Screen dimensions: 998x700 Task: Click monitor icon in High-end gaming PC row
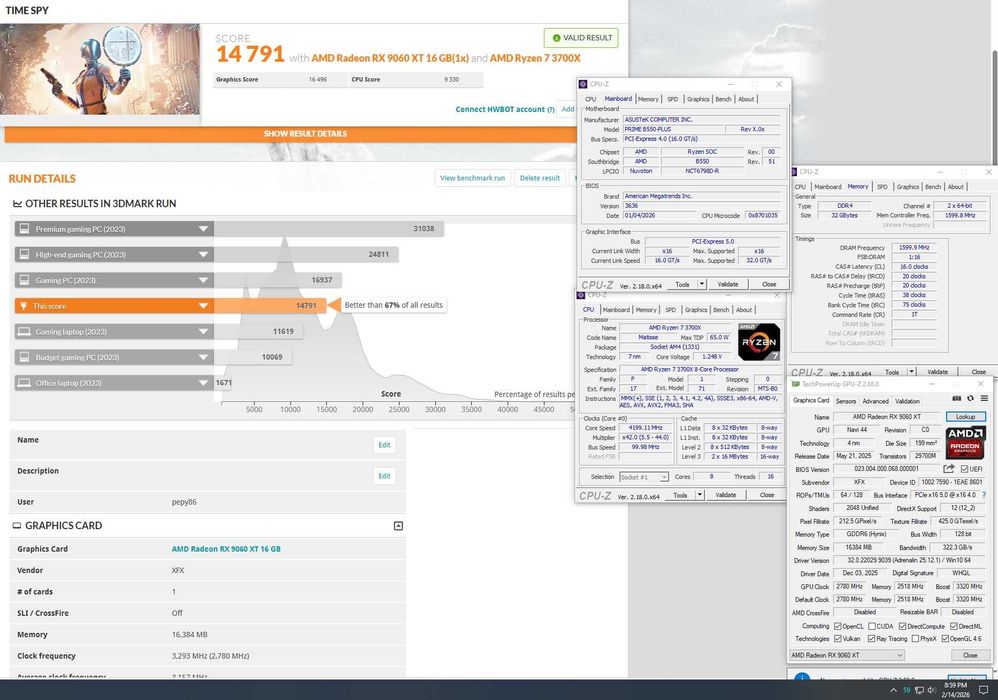click(24, 255)
